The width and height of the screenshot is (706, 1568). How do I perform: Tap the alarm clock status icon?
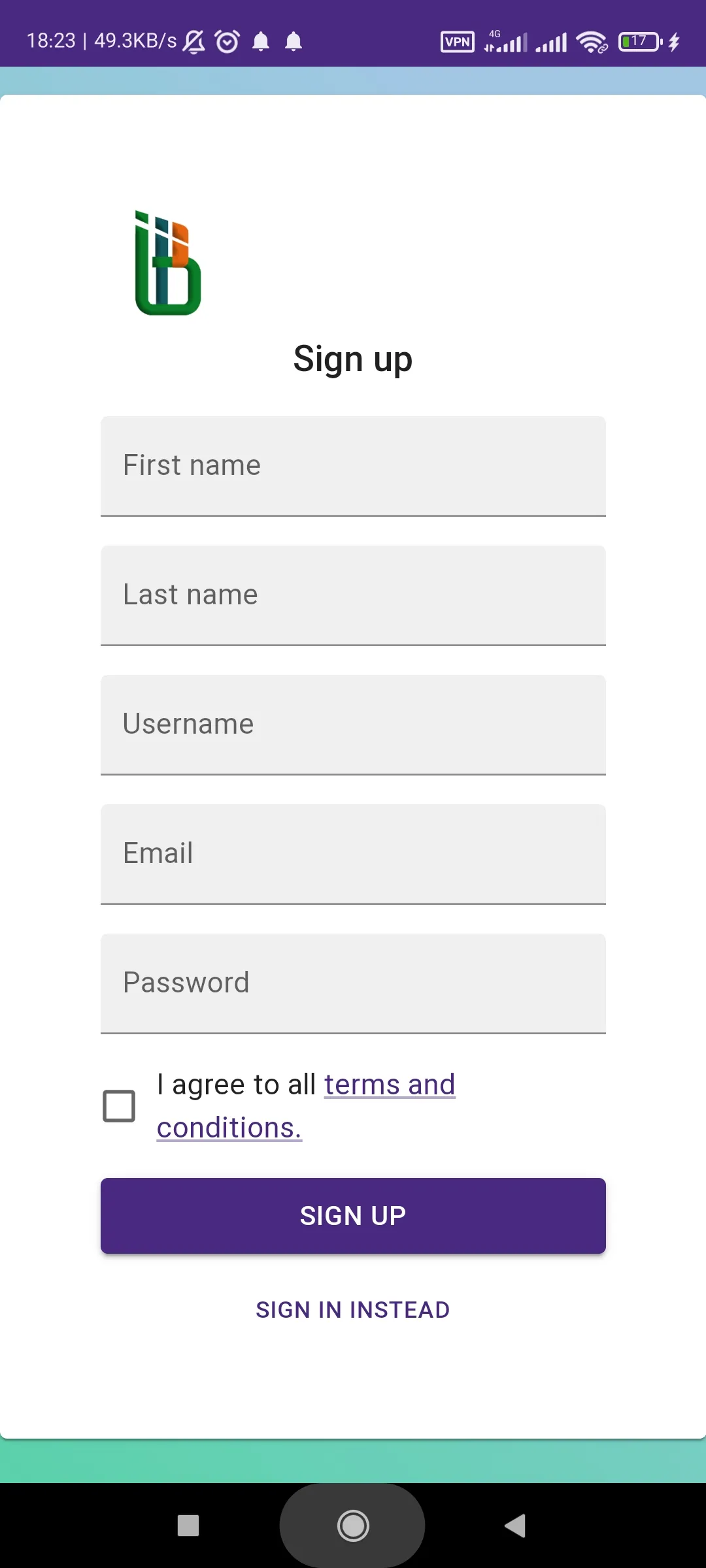coord(227,42)
